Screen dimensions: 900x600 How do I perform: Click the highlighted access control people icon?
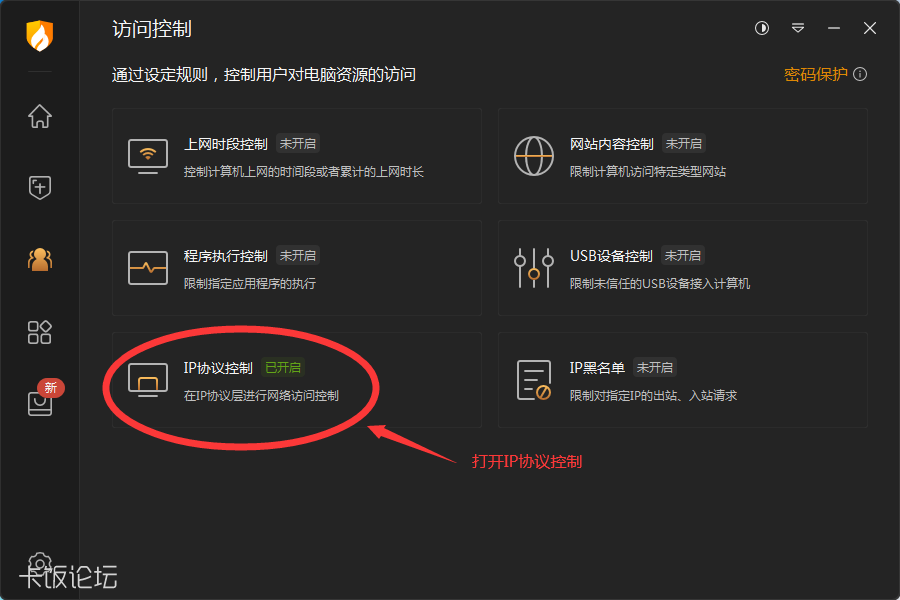(39, 260)
